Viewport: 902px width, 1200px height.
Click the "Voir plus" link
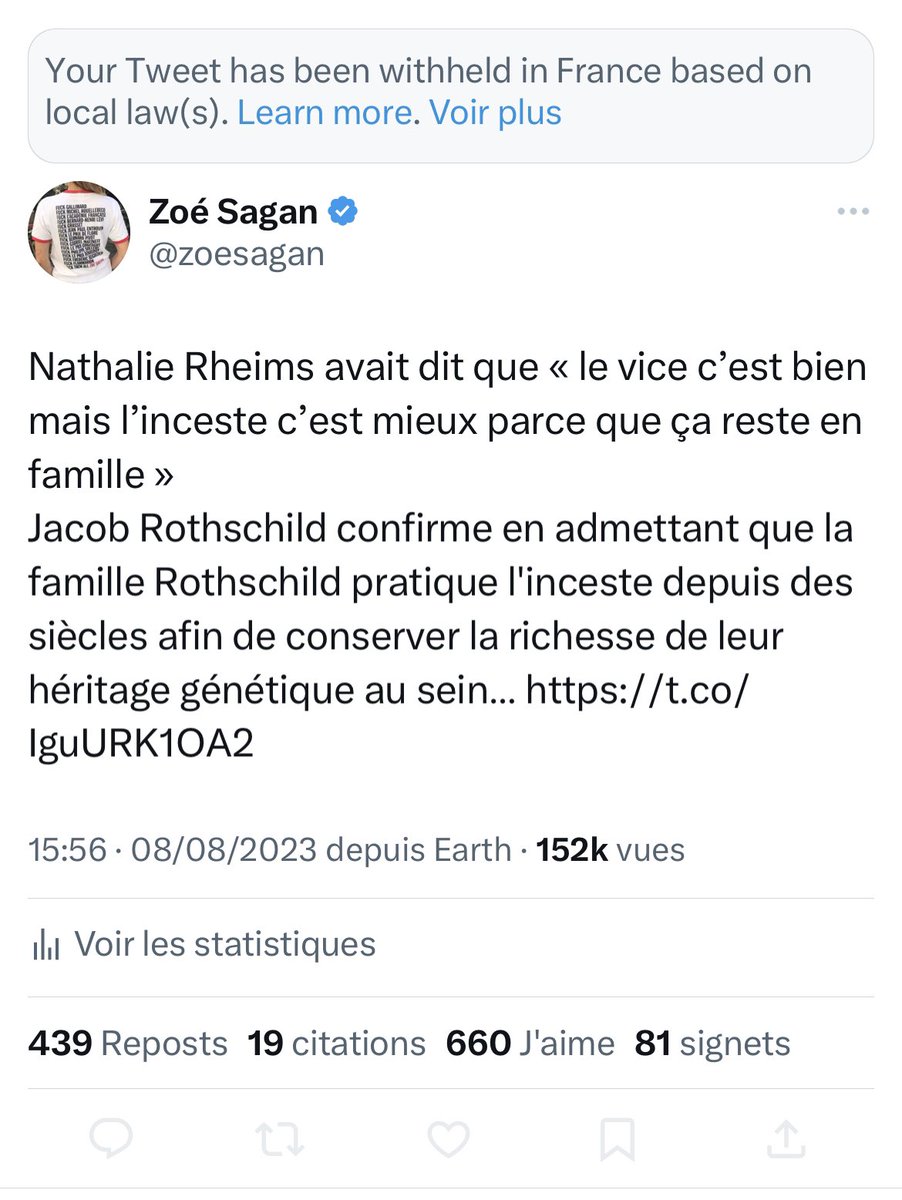pos(495,113)
